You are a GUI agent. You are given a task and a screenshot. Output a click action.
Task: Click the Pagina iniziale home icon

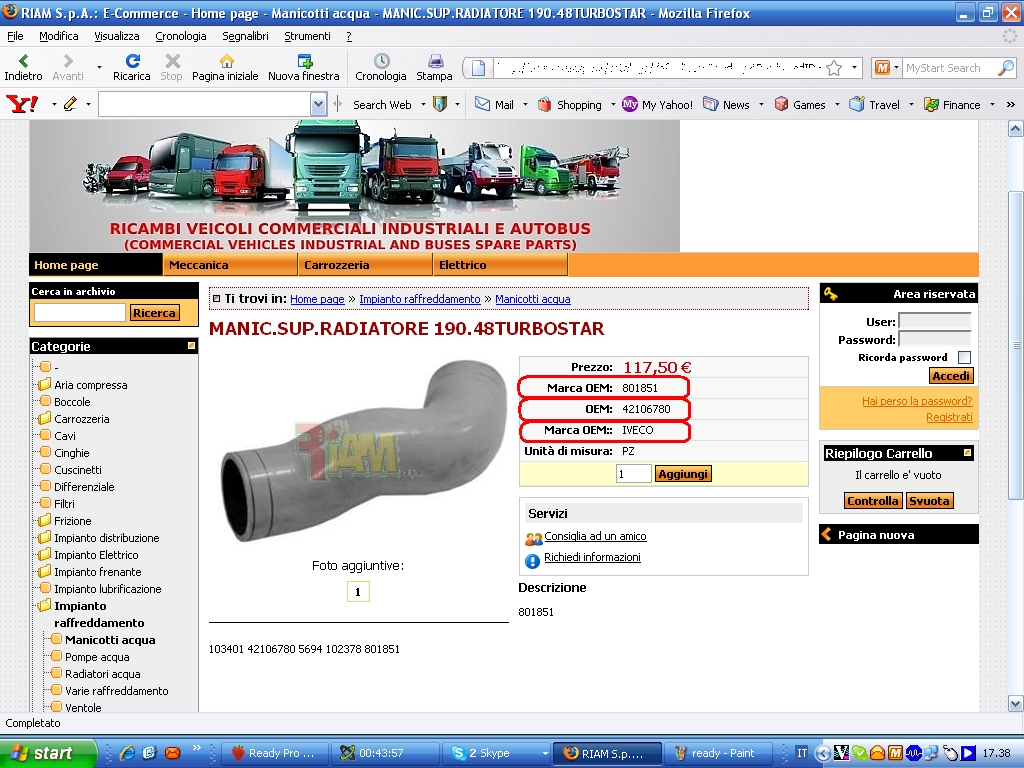click(x=226, y=62)
